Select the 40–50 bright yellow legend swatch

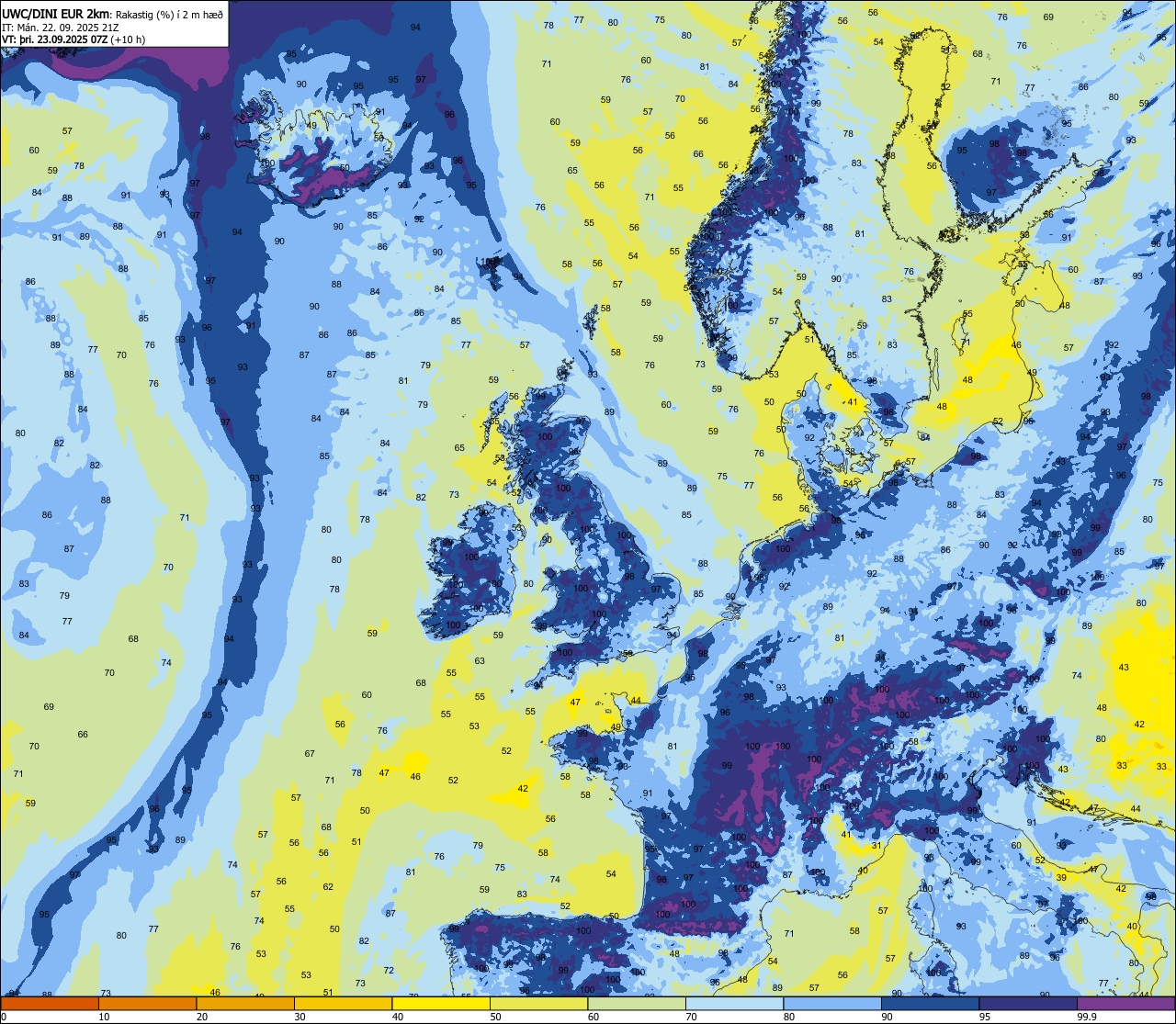(x=441, y=1004)
